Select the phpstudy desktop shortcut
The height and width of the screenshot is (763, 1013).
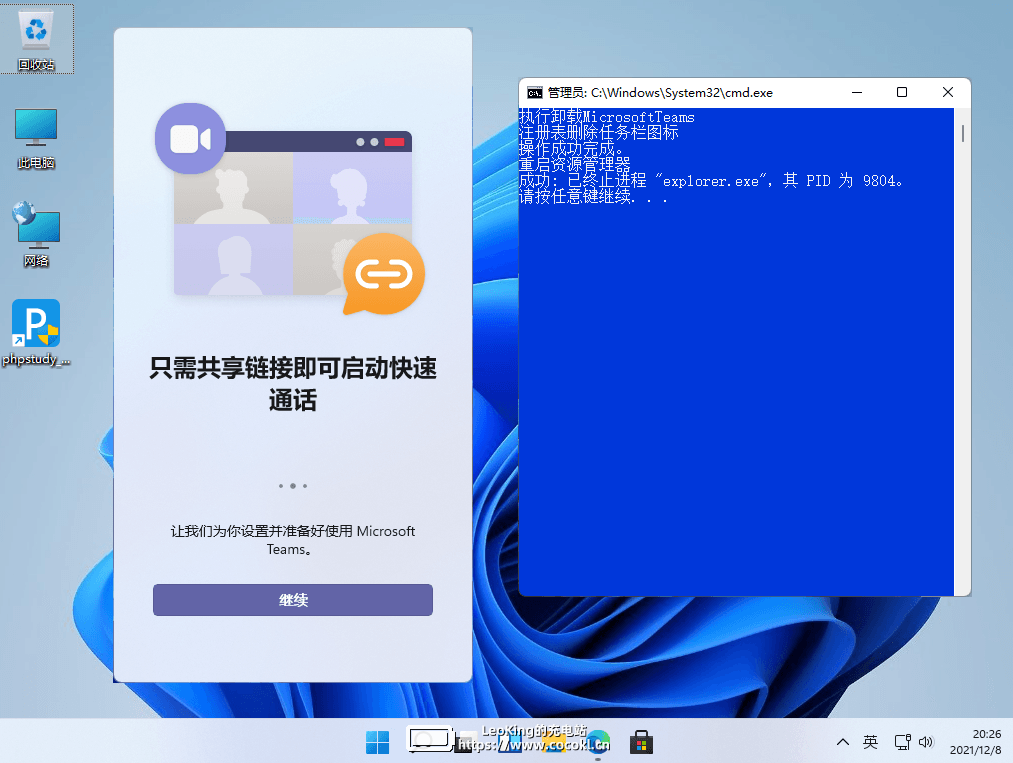click(x=36, y=333)
